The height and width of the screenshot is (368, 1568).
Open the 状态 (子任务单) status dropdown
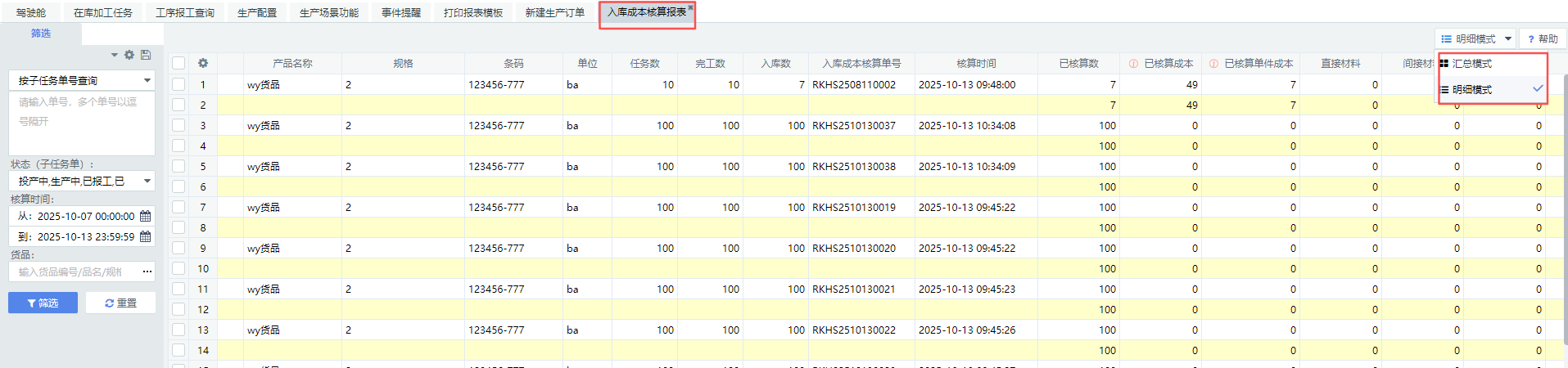click(x=147, y=181)
